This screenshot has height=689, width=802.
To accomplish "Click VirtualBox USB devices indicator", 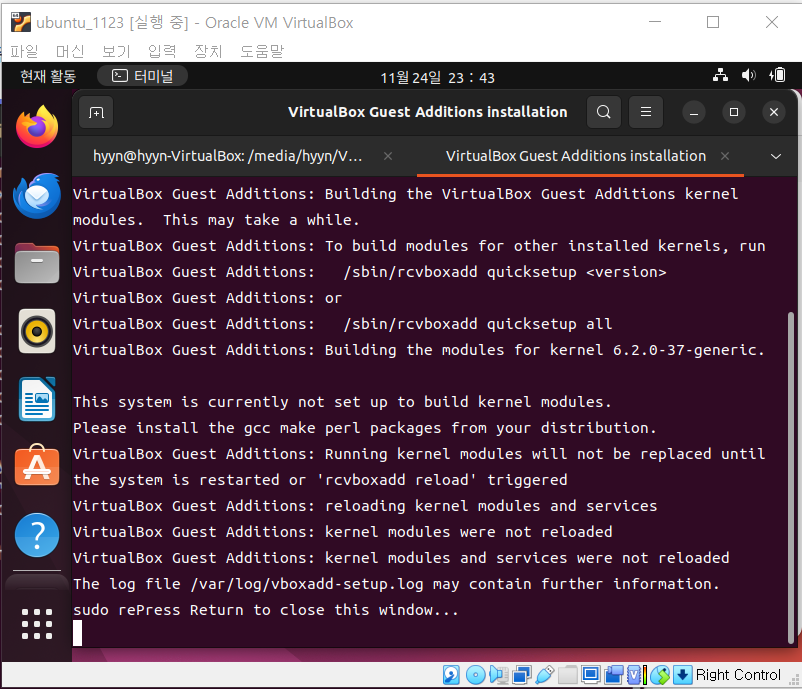I will [545, 675].
